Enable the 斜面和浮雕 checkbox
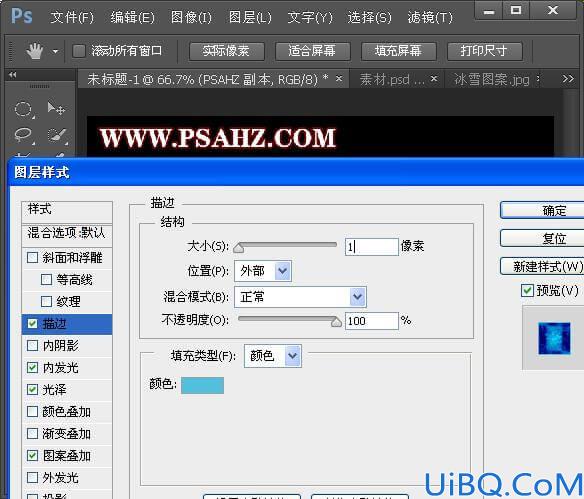This screenshot has width=584, height=499. (x=33, y=257)
